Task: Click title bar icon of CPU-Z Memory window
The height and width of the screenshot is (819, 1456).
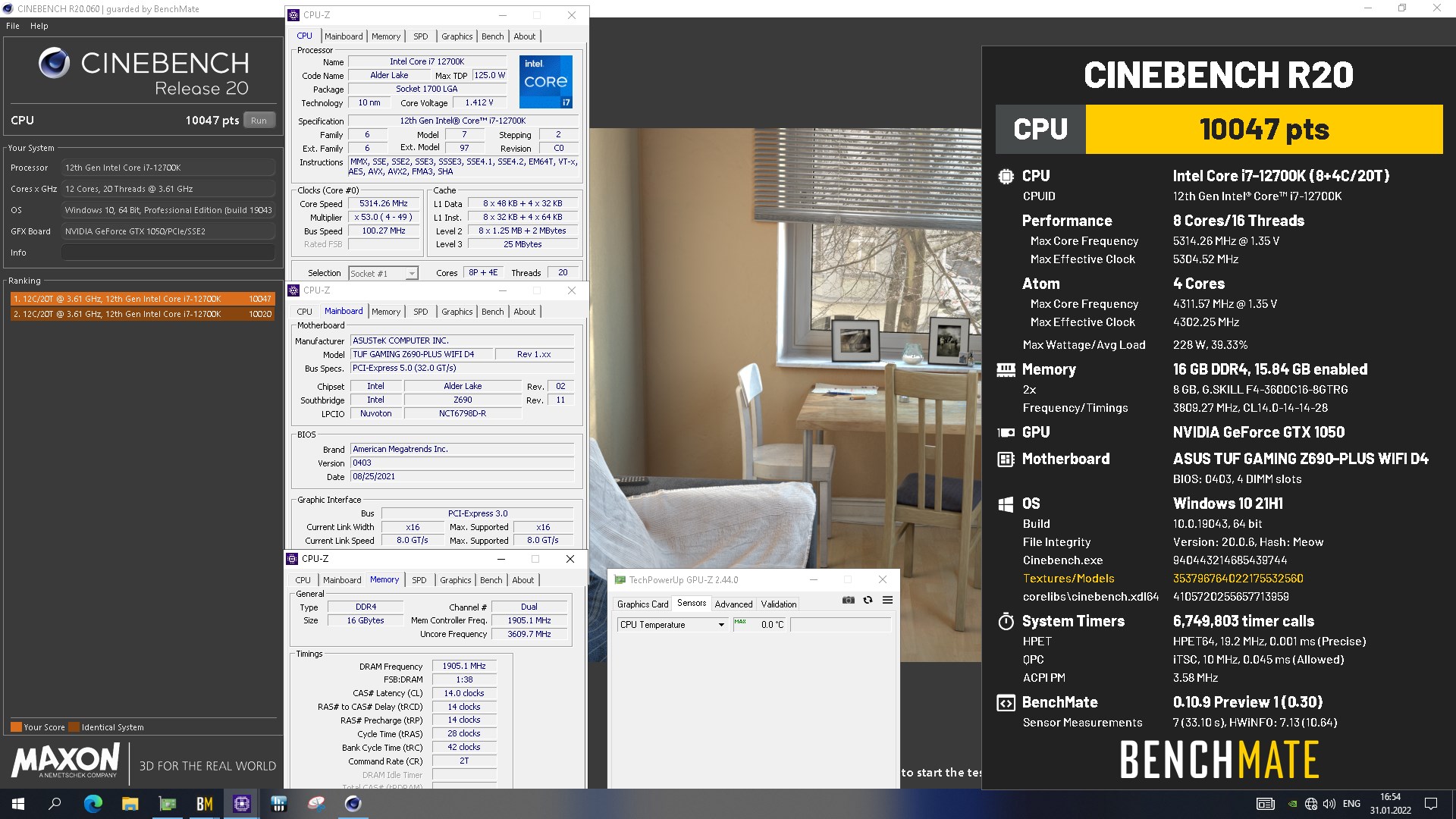Action: click(x=292, y=559)
